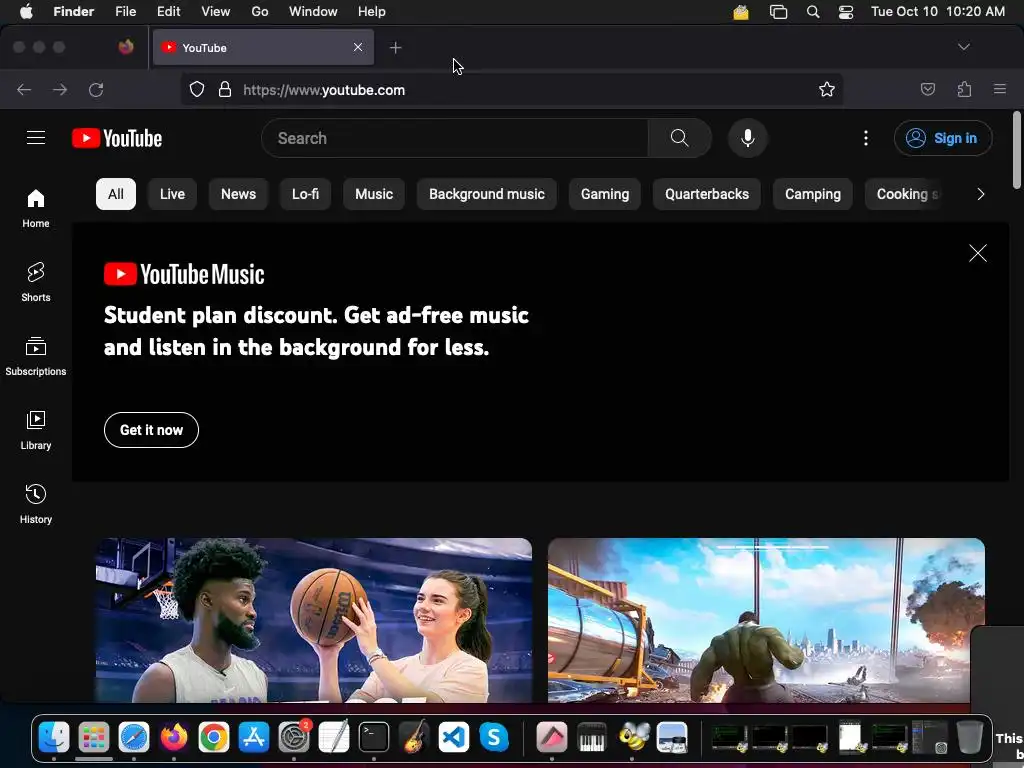The width and height of the screenshot is (1024, 768).
Task: Open Visual Studio Code from the dock
Action: click(x=454, y=737)
